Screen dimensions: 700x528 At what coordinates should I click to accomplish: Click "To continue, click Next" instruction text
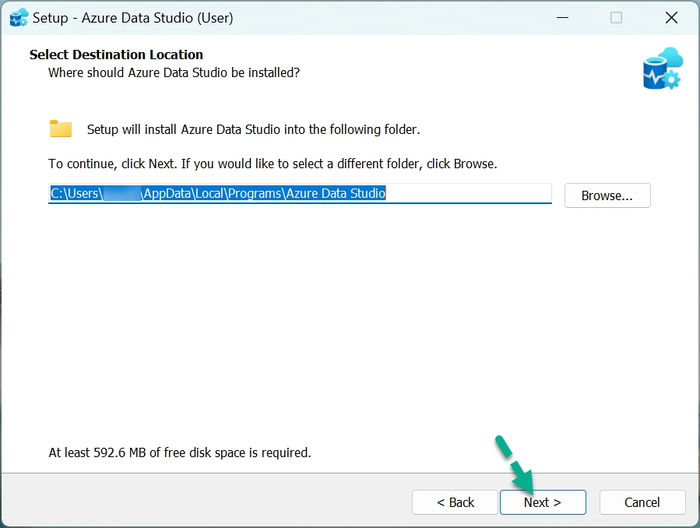pyautogui.click(x=272, y=164)
